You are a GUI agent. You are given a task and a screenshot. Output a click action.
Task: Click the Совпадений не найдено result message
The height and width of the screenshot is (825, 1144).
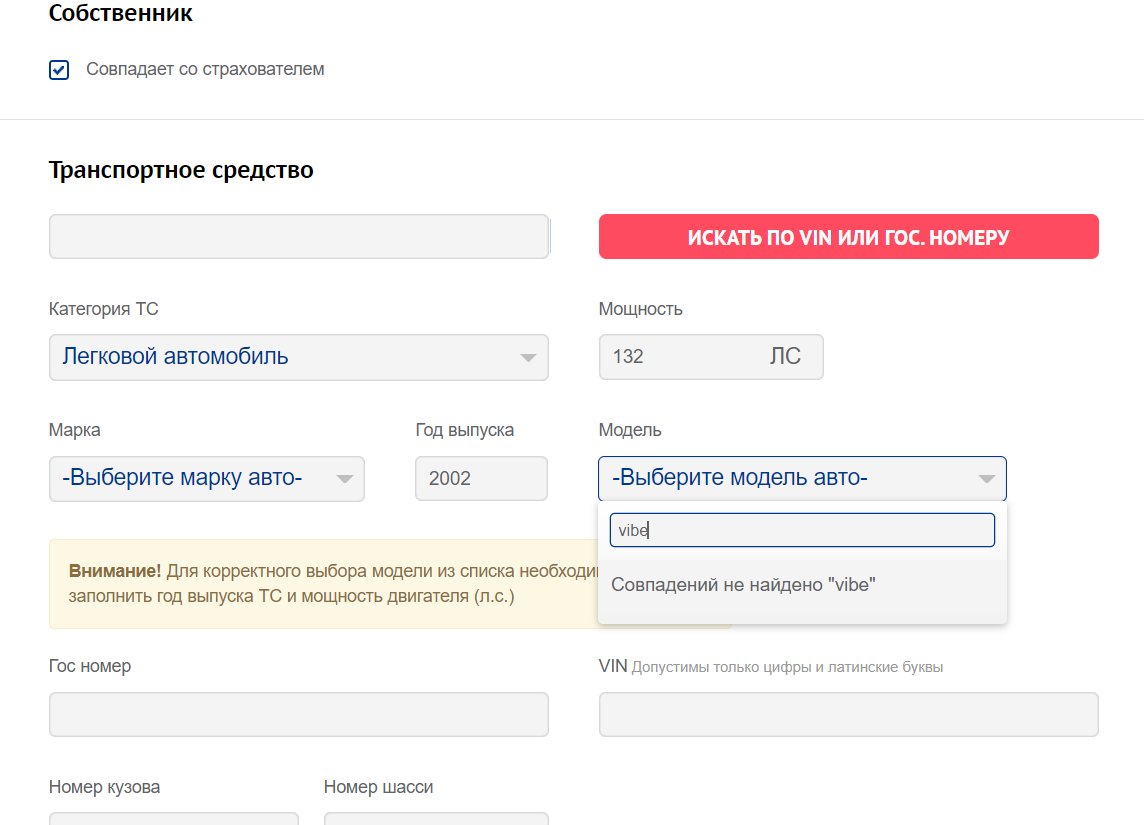(743, 585)
